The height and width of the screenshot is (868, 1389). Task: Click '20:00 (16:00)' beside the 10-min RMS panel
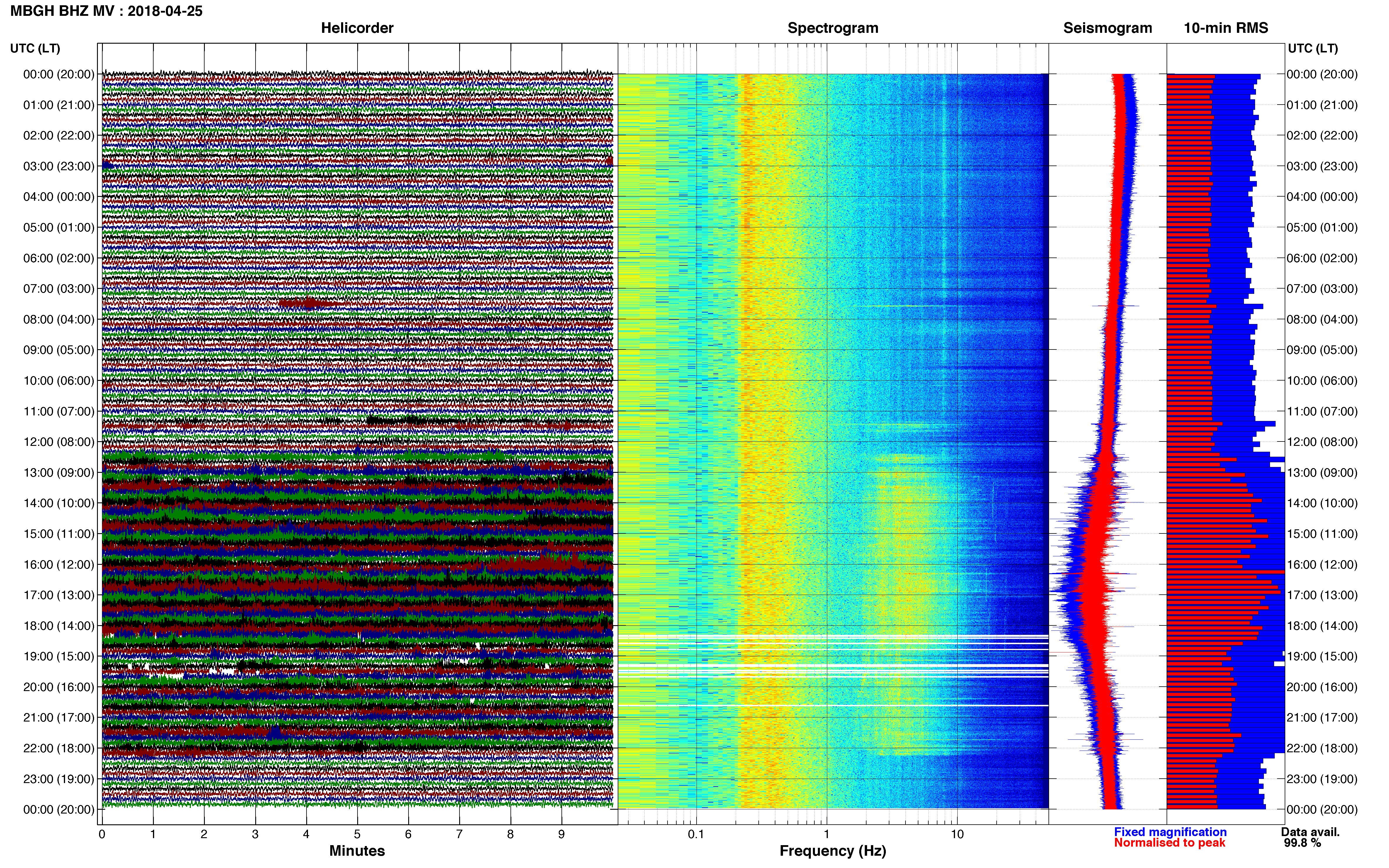click(x=1322, y=687)
